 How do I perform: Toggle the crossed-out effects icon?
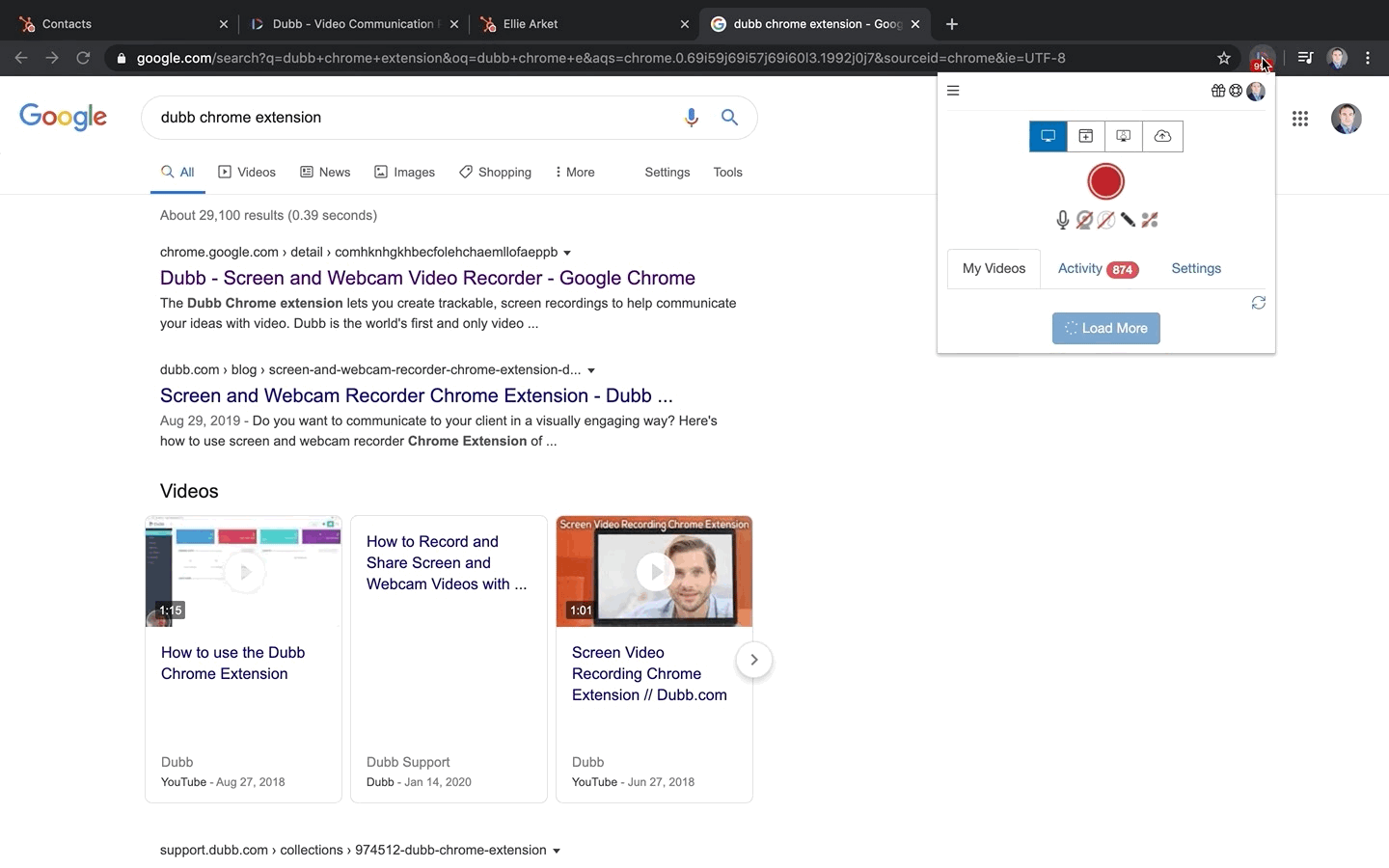[1149, 220]
